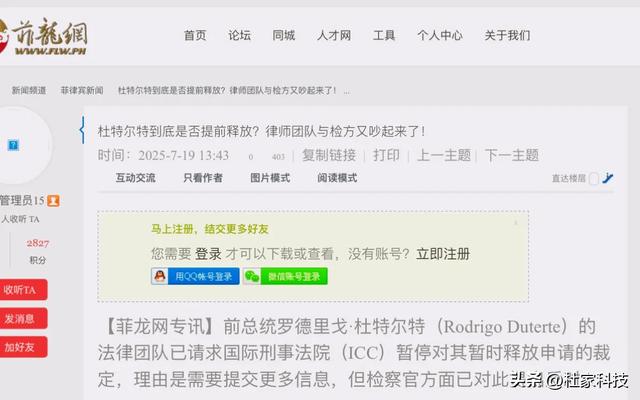Switch to the 互动交流 tab
This screenshot has height=400, width=640.
[x=136, y=178]
